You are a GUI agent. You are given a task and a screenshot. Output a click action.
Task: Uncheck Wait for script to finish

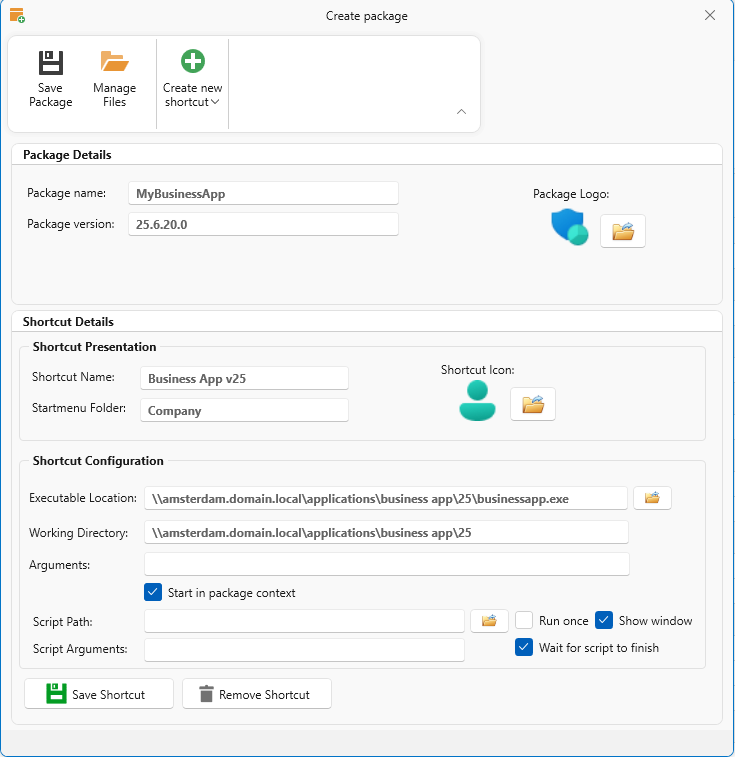coord(524,647)
